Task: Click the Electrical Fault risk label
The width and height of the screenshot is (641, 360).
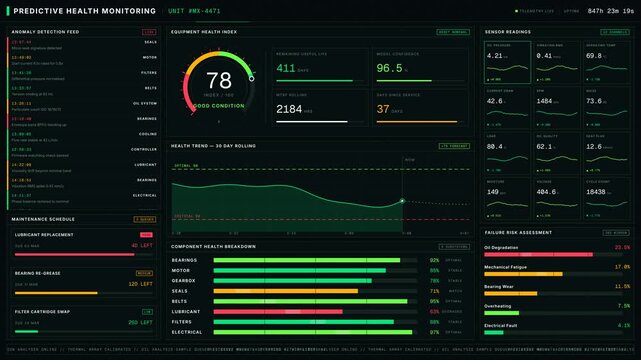Action: pos(501,326)
